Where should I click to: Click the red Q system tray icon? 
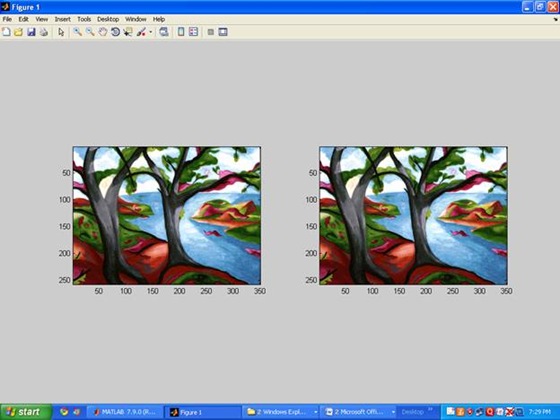pyautogui.click(x=490, y=412)
